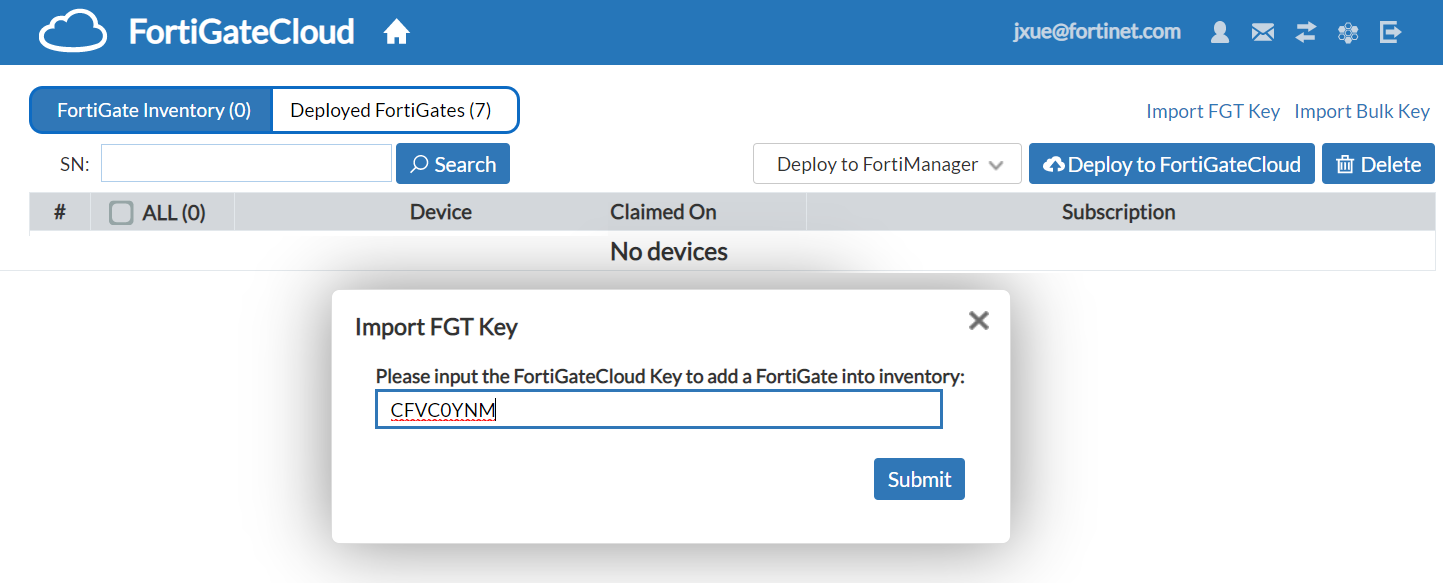Viewport: 1443px width, 583px height.
Task: Click the Import Bulk Key link
Action: coord(1361,111)
